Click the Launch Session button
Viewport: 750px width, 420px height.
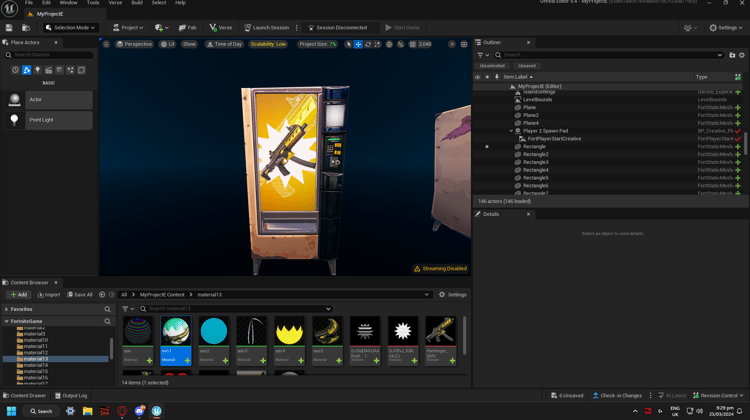pyautogui.click(x=266, y=28)
